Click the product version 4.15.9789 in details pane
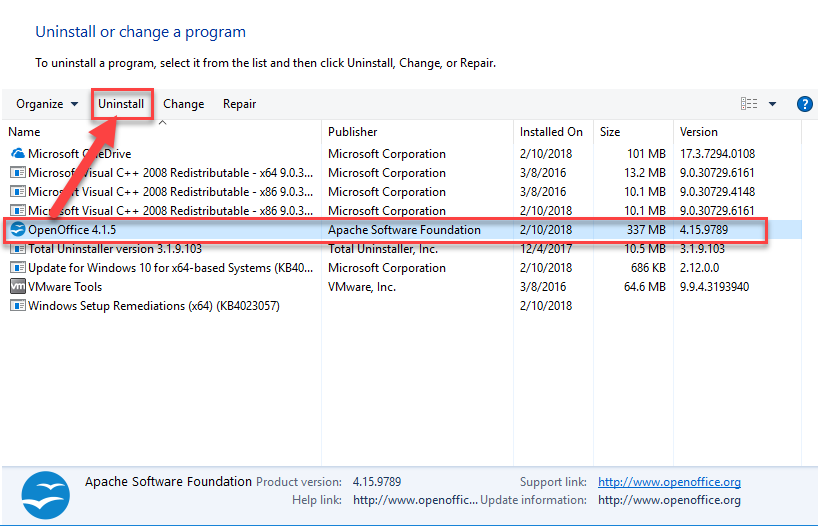This screenshot has height=526, width=818. (377, 482)
